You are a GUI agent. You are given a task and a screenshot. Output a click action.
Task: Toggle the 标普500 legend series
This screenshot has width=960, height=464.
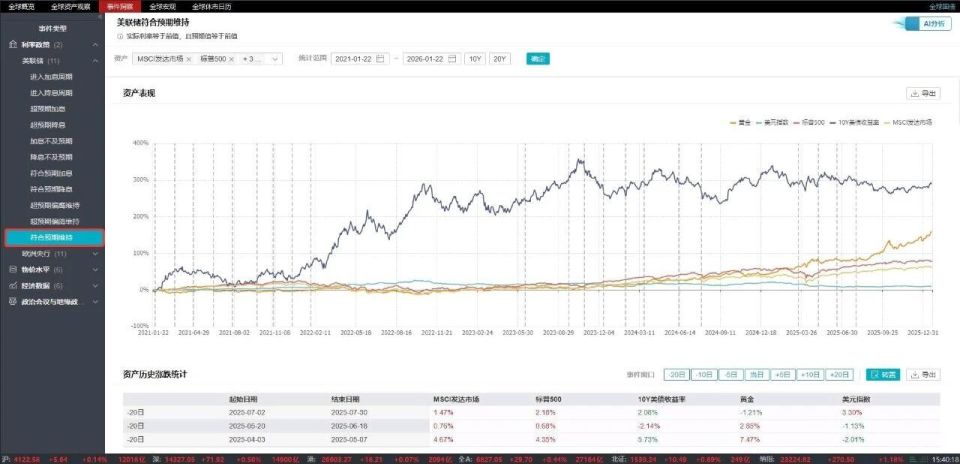[809, 122]
